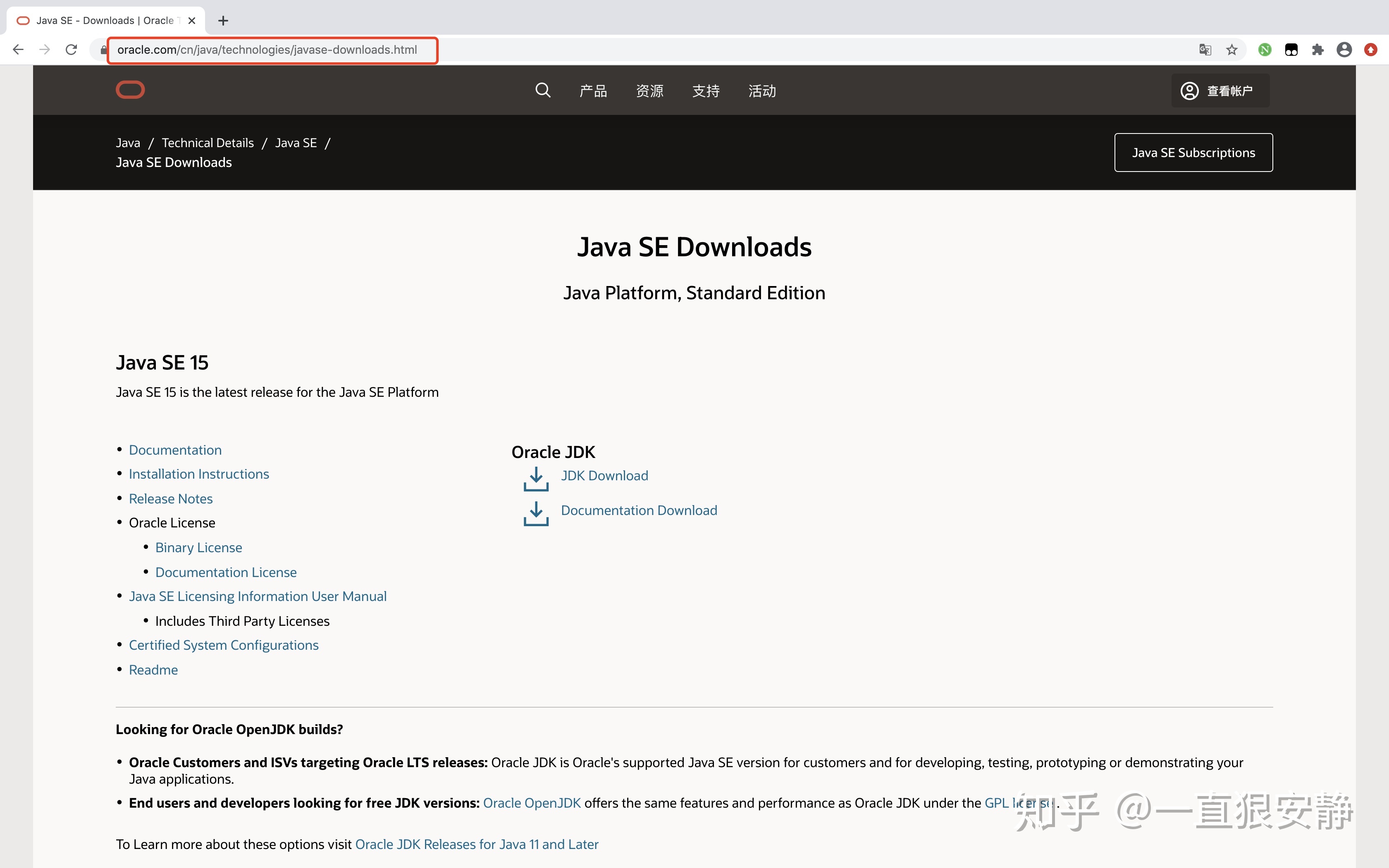This screenshot has width=1389, height=868.
Task: Click the Technical Details breadcrumb
Action: tap(208, 143)
